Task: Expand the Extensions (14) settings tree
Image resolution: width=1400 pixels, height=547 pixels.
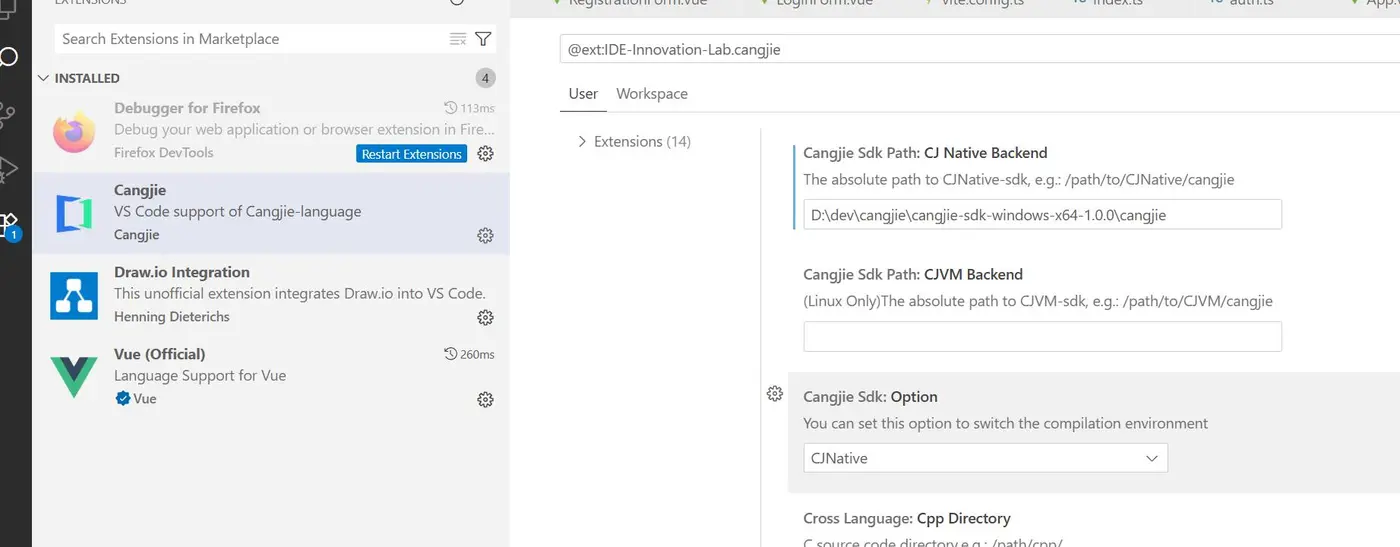Action: click(582, 142)
